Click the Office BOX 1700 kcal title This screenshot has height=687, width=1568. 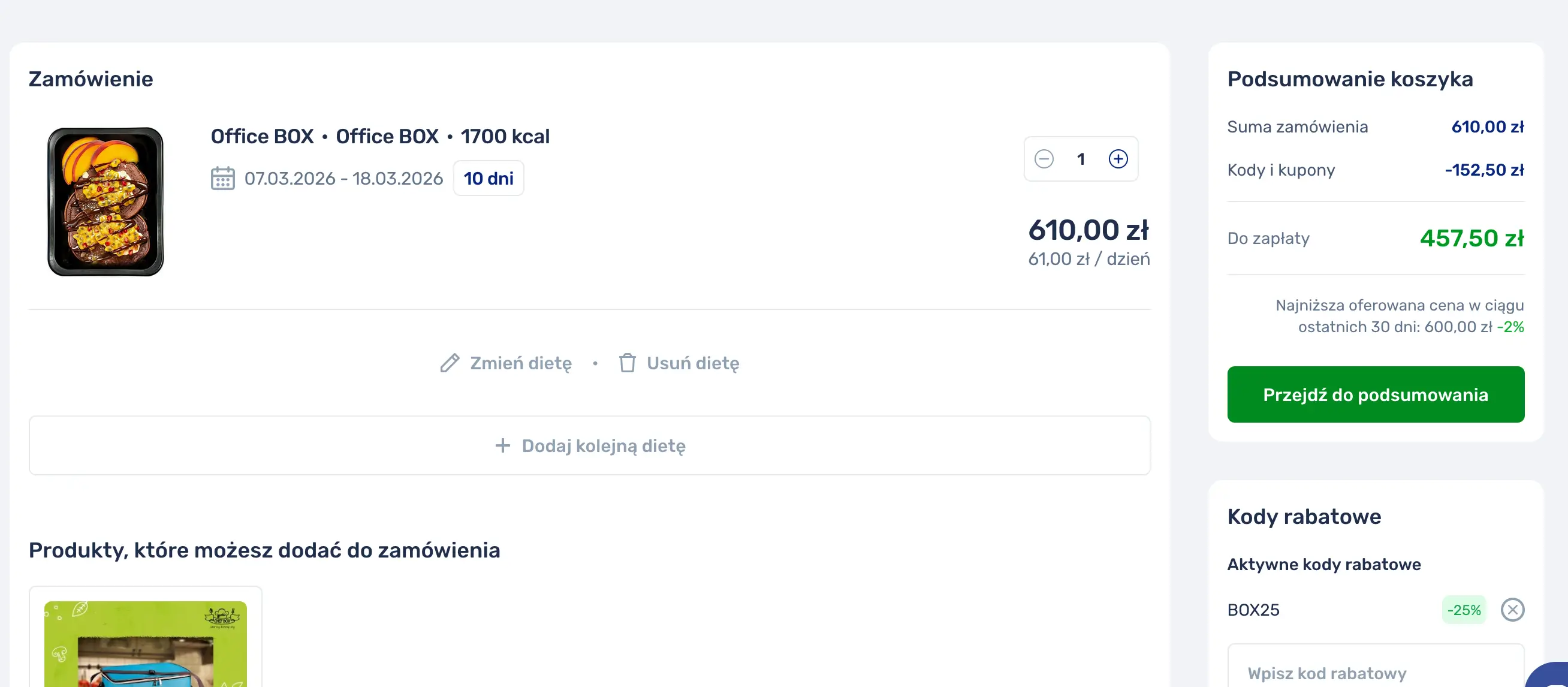[x=380, y=137]
